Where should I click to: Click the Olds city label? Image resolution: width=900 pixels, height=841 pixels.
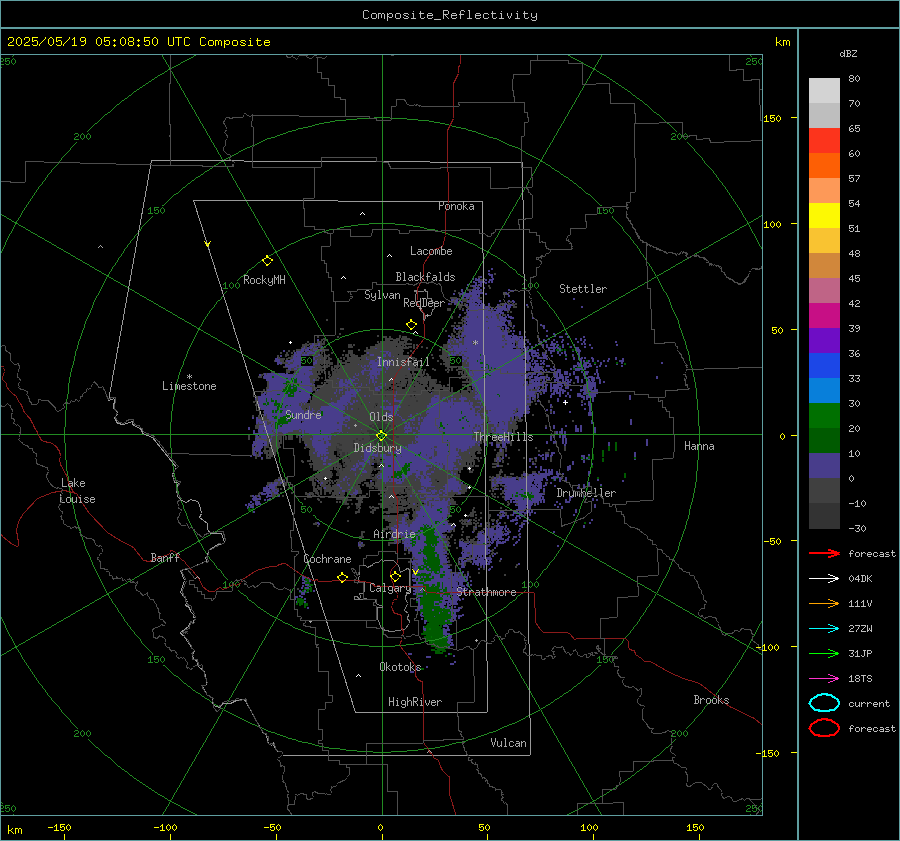381,416
